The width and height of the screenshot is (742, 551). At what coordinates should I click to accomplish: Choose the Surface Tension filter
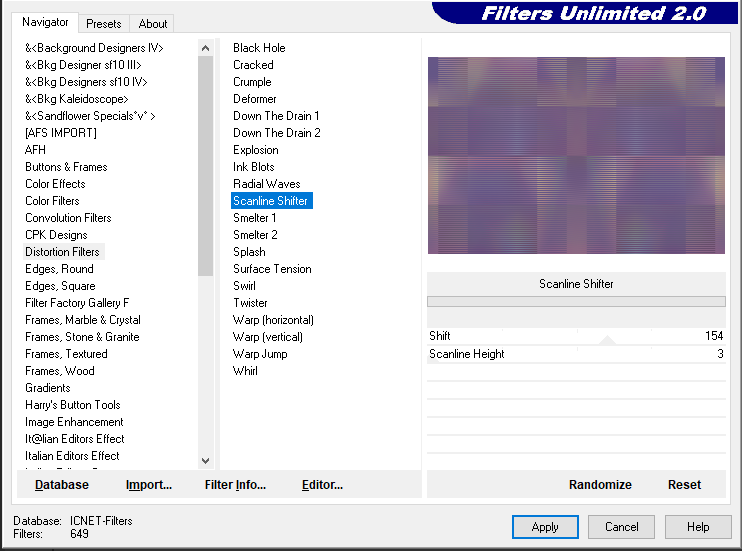tap(272, 269)
